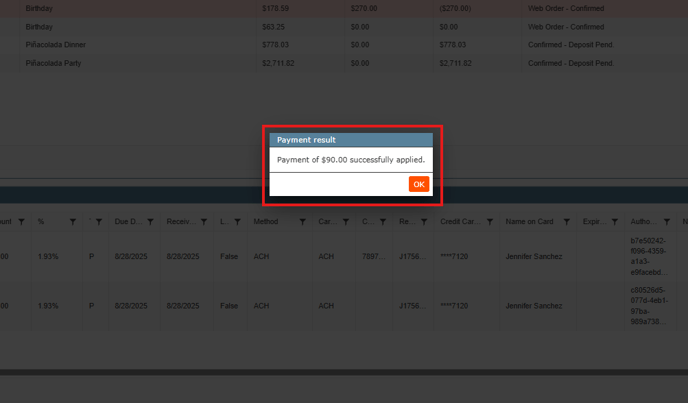Sort by the Expir... column header
688x403 pixels.
click(594, 222)
